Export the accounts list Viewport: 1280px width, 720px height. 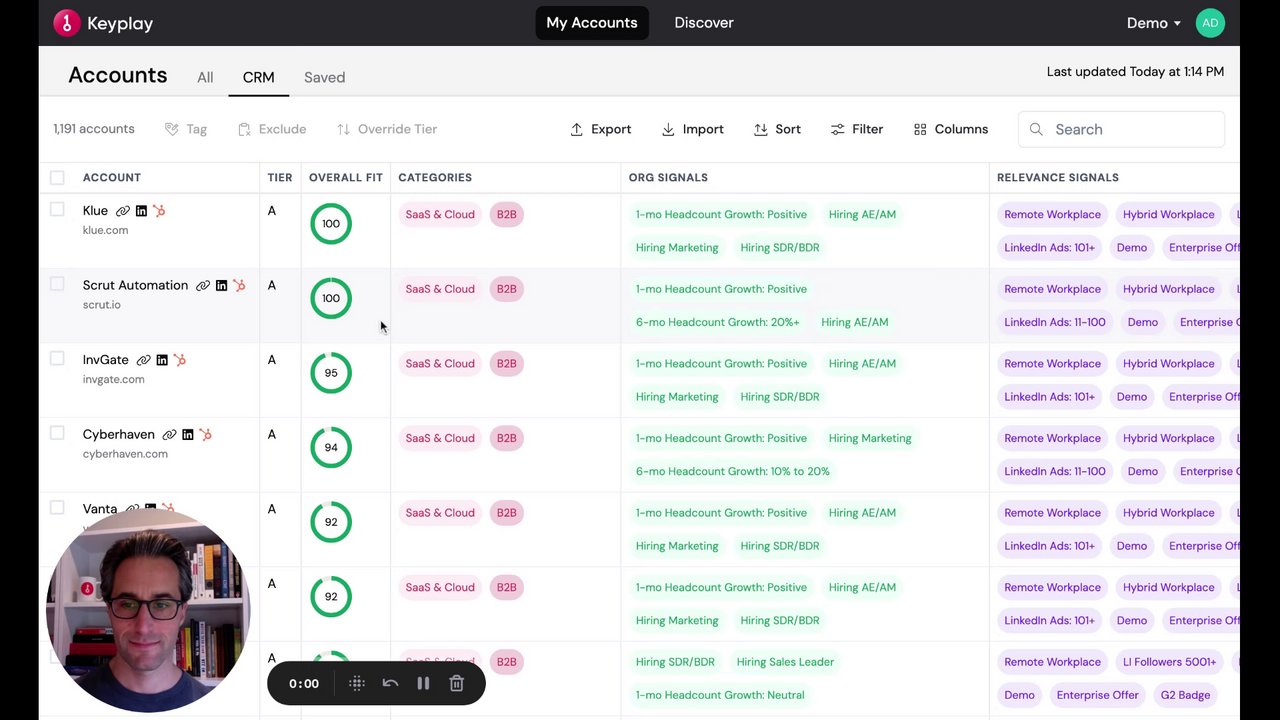(601, 129)
